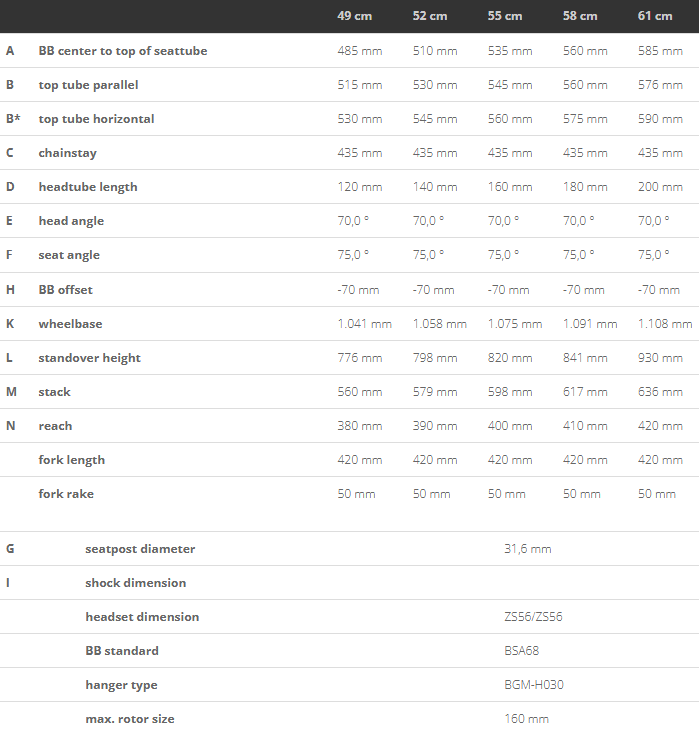The width and height of the screenshot is (699, 734).
Task: Click the 'max. rotor size' label
Action: coord(130,719)
